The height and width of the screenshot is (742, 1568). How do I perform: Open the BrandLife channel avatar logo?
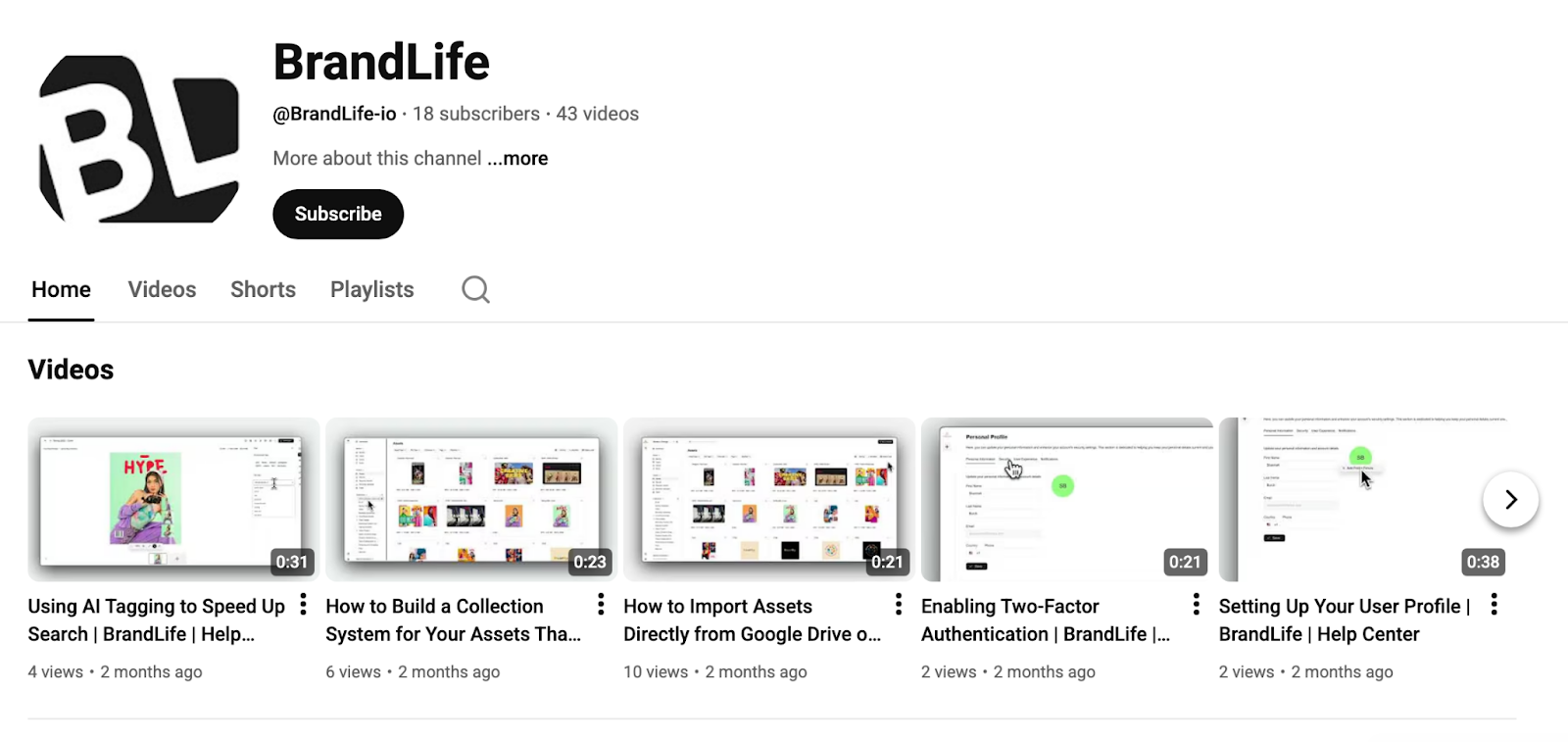click(x=139, y=139)
